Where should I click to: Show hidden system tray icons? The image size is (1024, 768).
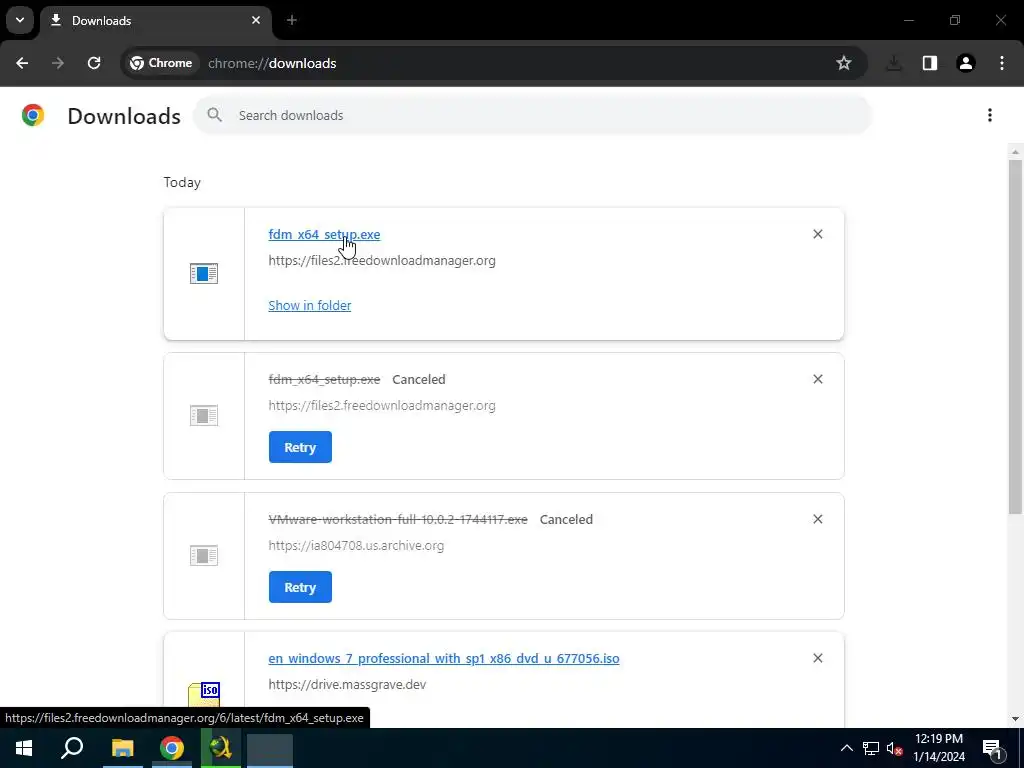point(846,748)
